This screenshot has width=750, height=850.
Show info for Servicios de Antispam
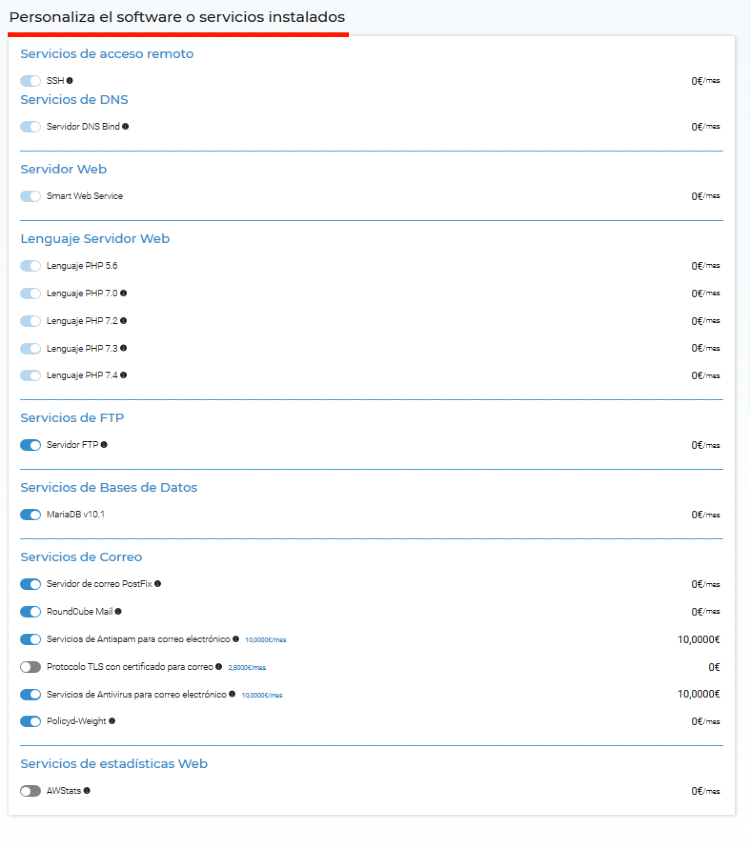click(236, 639)
